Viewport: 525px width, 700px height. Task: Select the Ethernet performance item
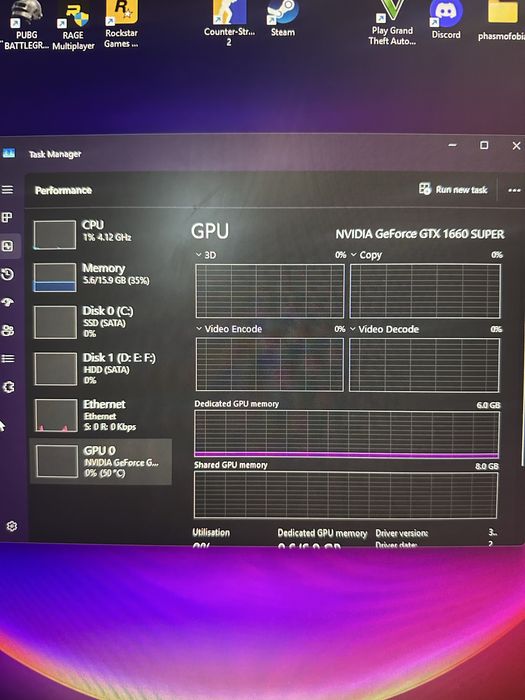click(x=100, y=415)
